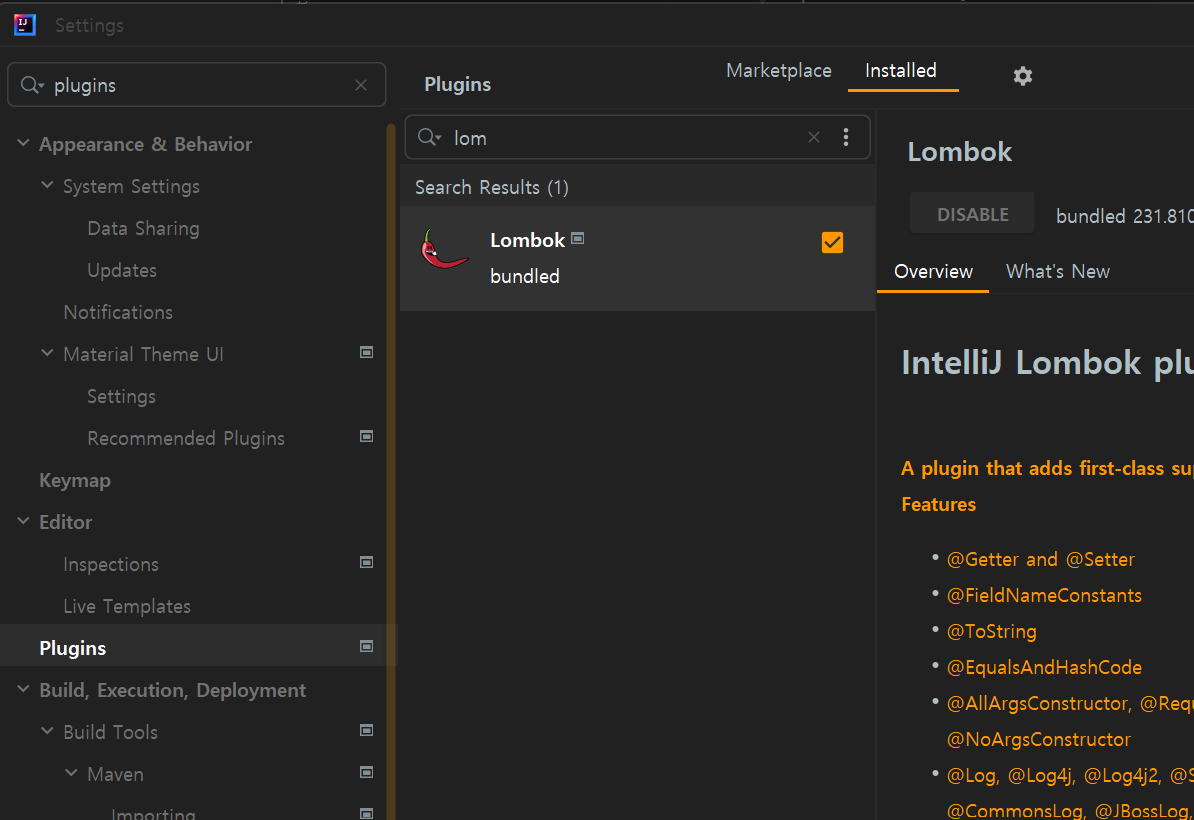Collapse System Settings tree node
The image size is (1194, 820).
(47, 185)
